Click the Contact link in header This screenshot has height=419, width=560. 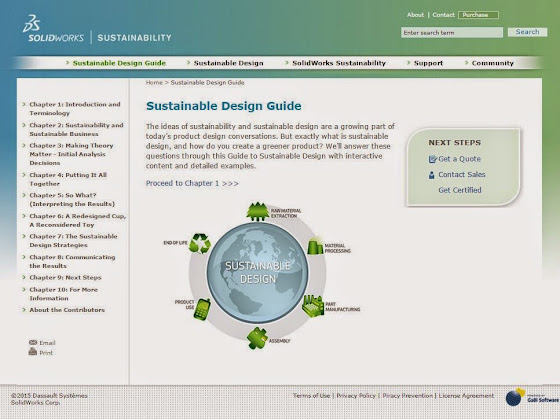[443, 15]
